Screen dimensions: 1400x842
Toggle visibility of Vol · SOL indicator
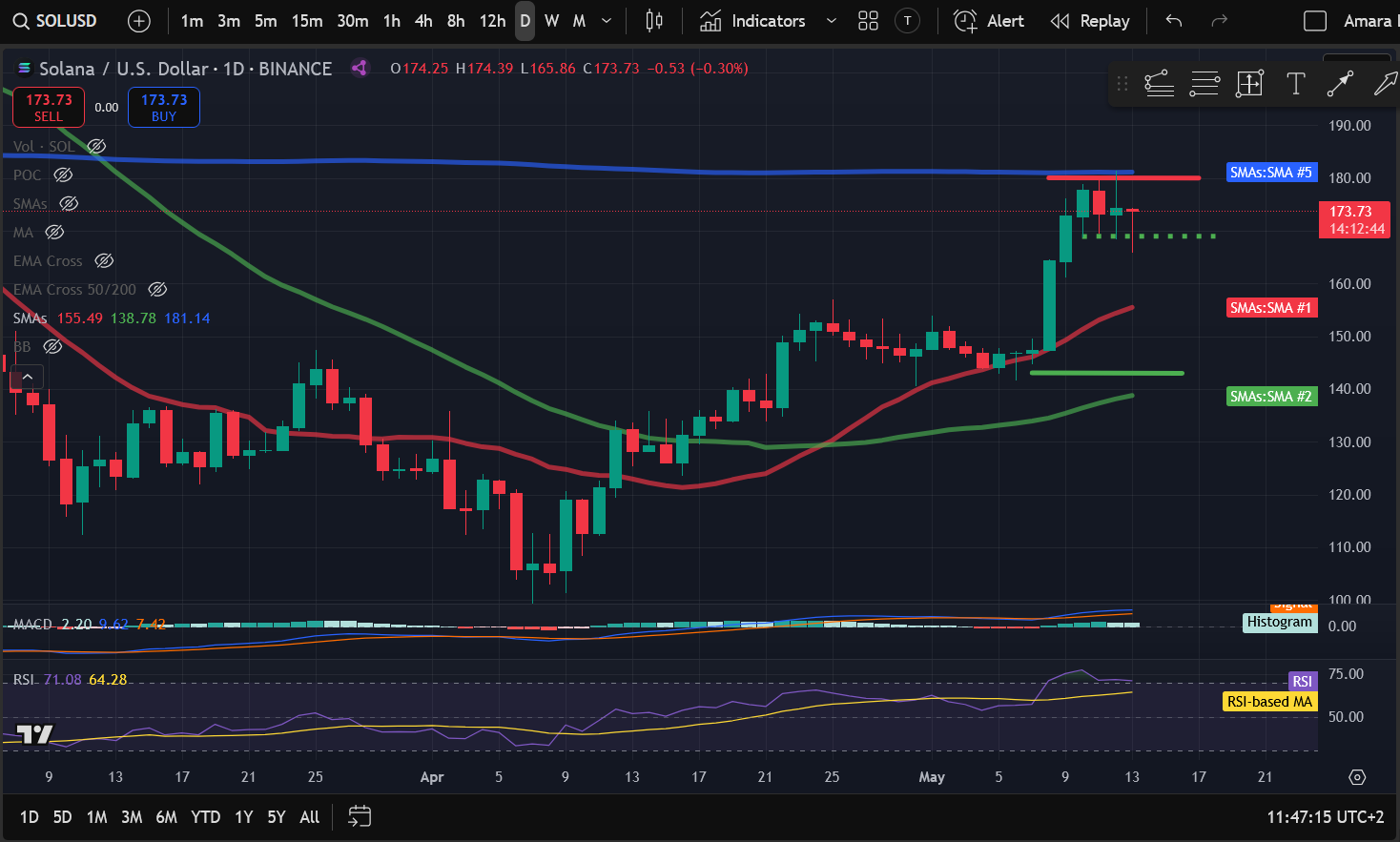point(96,146)
